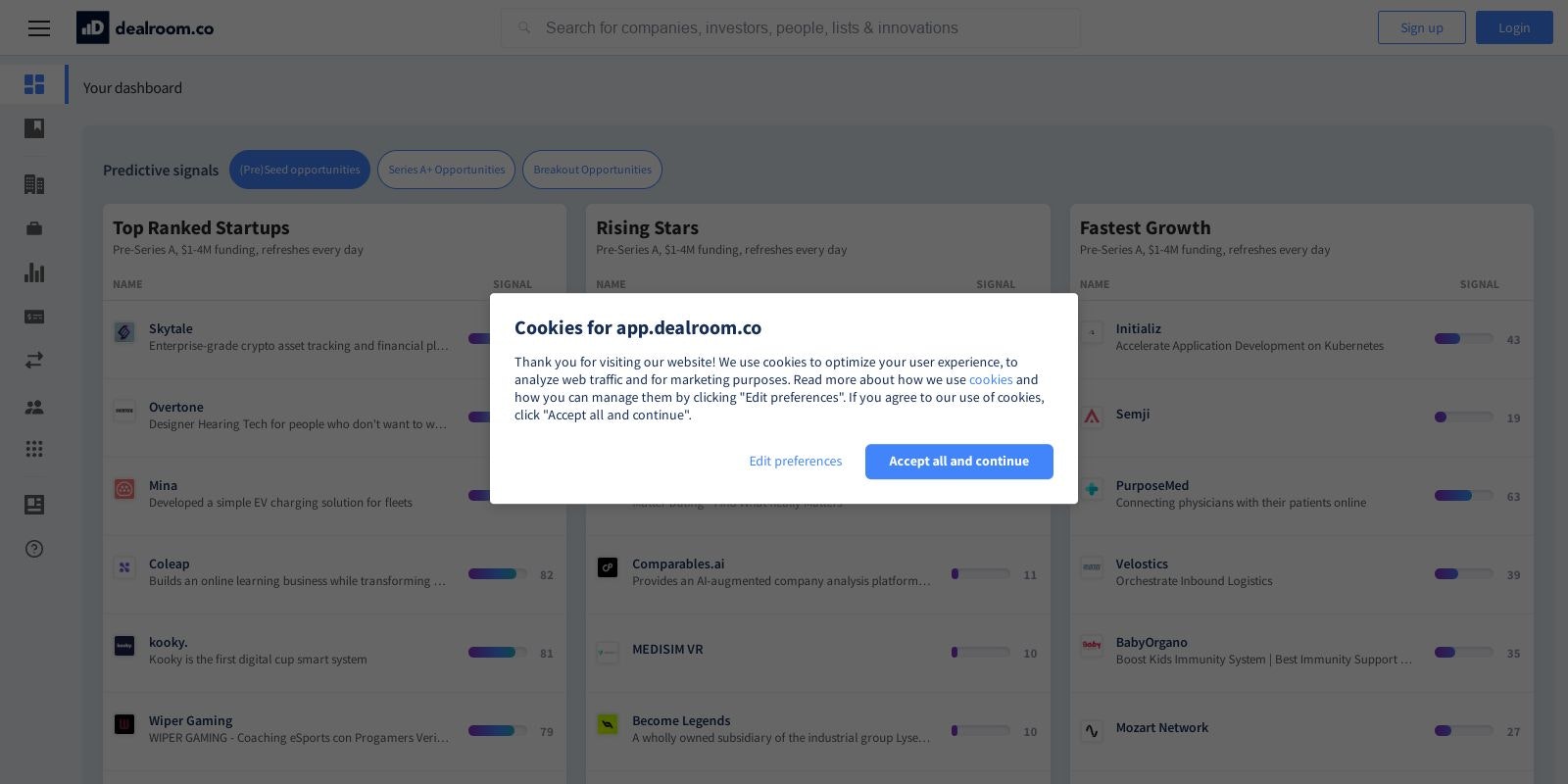Click the Semji company logo
This screenshot has width=1568, height=784.
click(1092, 417)
